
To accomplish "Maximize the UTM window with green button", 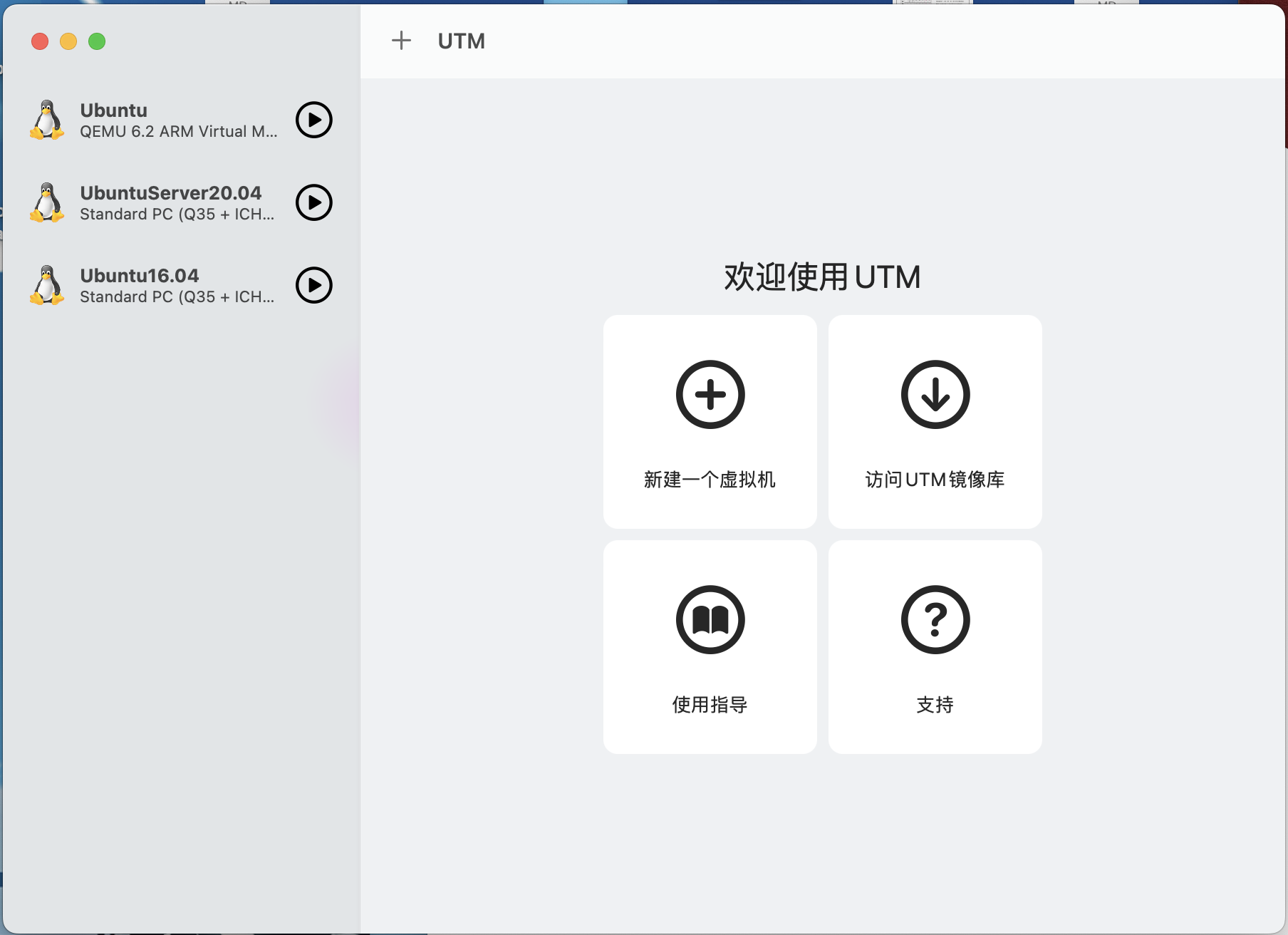I will pos(97,41).
